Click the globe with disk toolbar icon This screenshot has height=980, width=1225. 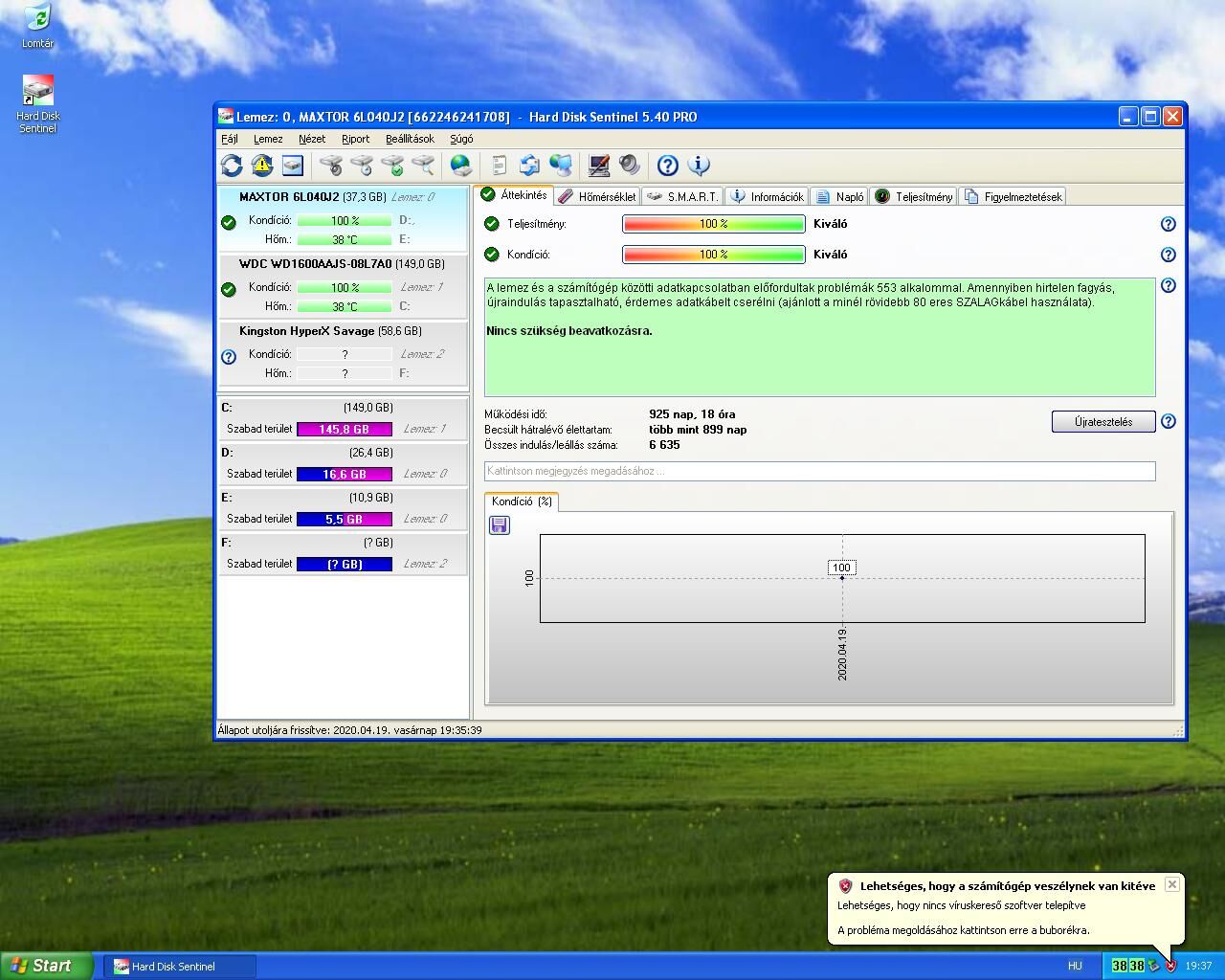click(461, 166)
